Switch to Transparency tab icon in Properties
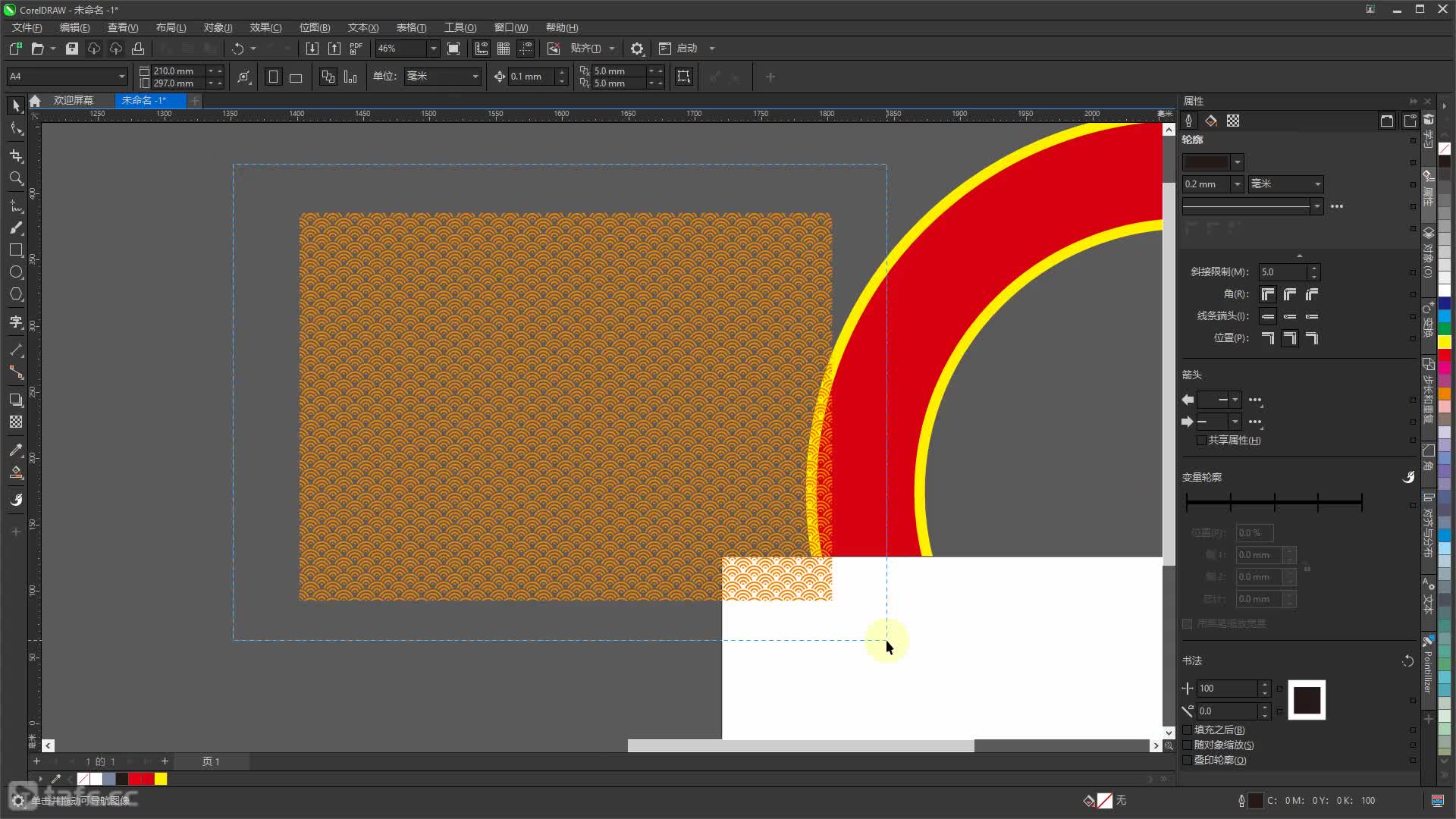 point(1233,121)
